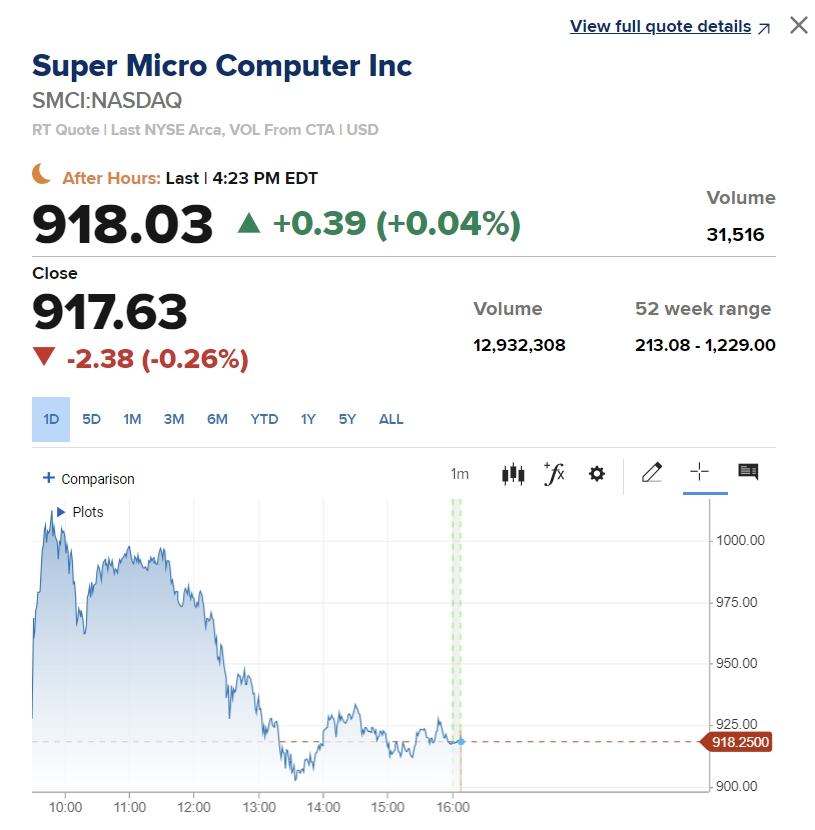Open the chart type candlestick icon
The height and width of the screenshot is (830, 815).
512,474
